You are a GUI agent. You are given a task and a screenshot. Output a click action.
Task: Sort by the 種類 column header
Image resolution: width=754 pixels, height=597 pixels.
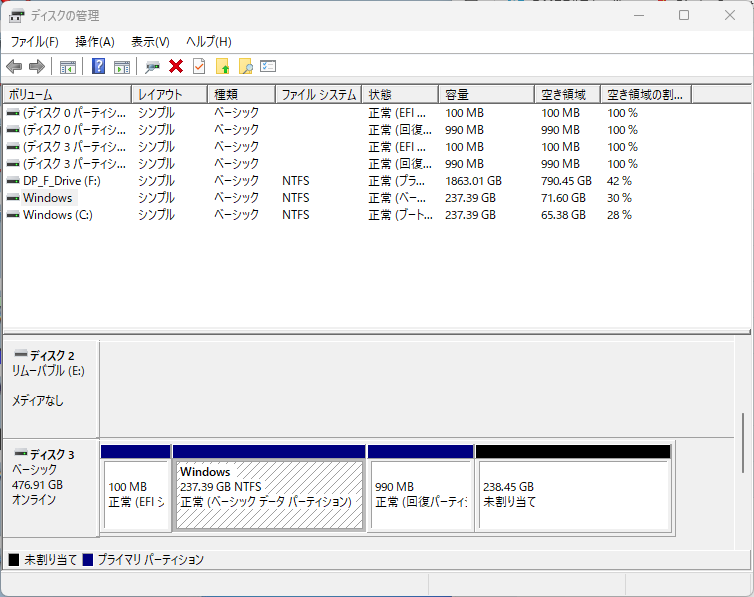point(242,94)
